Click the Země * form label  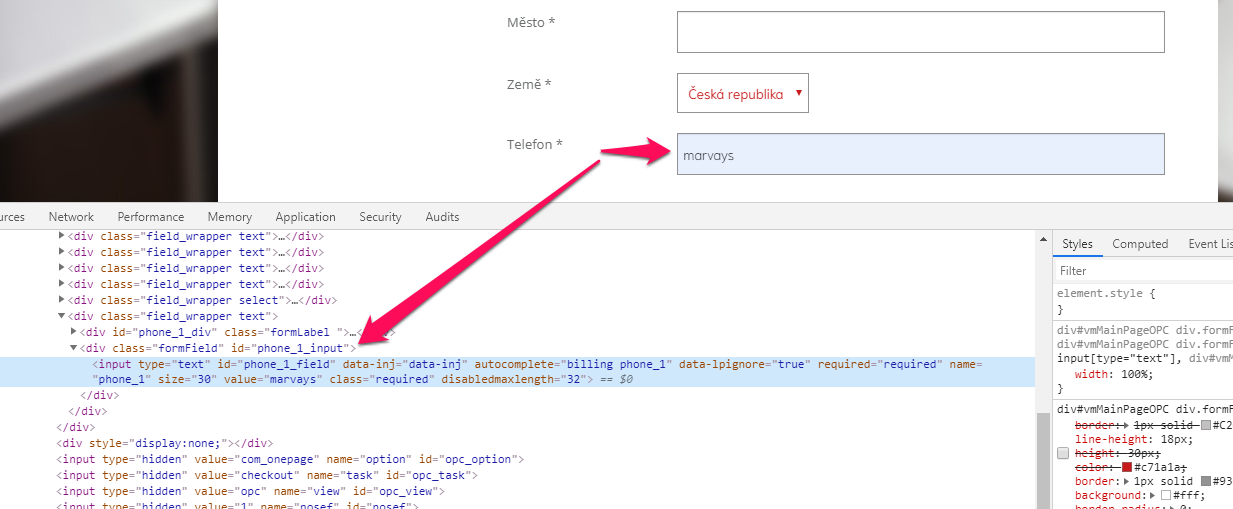529,84
